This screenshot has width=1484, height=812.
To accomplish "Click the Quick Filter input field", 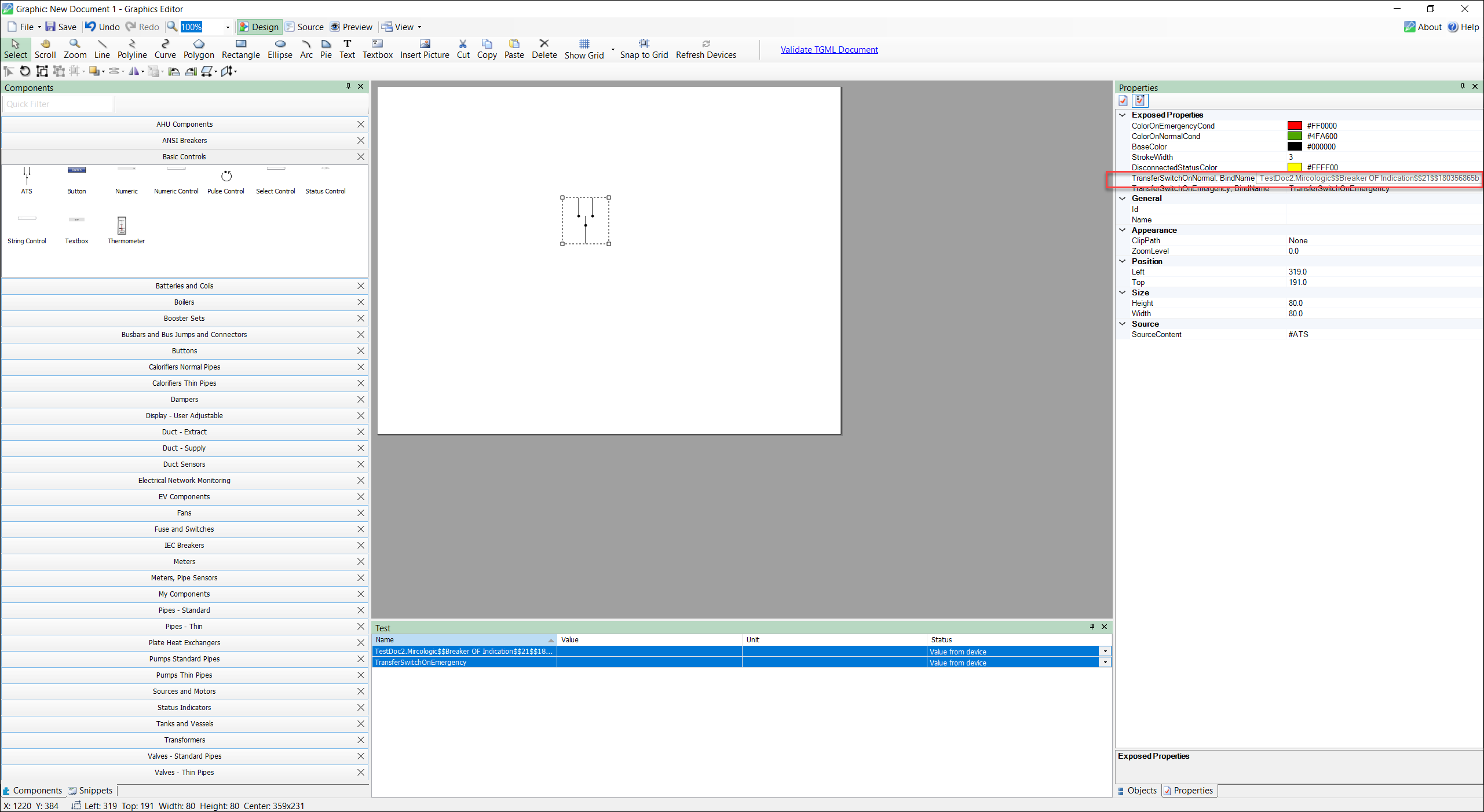I will 57,104.
